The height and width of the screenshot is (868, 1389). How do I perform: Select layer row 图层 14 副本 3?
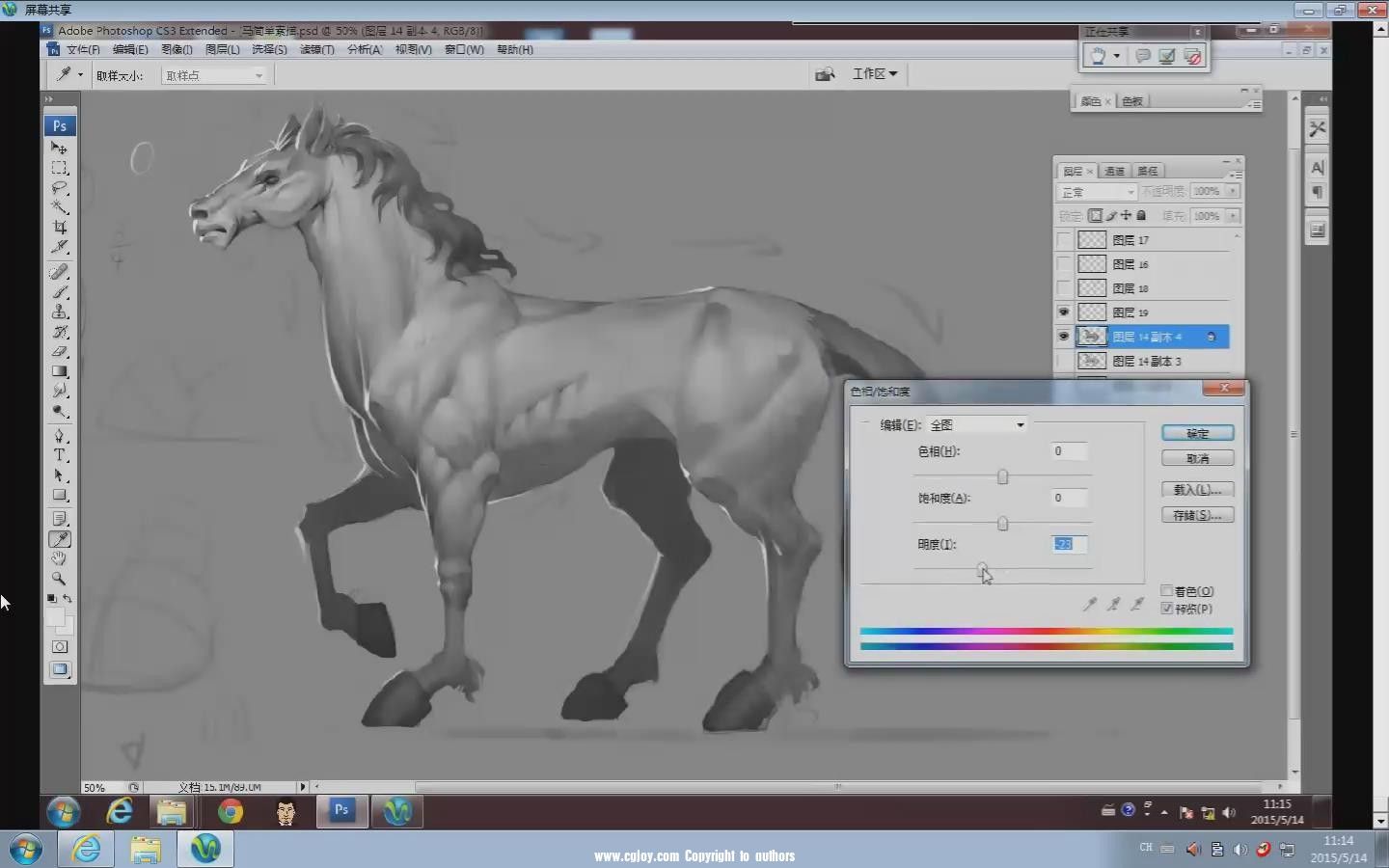(x=1143, y=361)
